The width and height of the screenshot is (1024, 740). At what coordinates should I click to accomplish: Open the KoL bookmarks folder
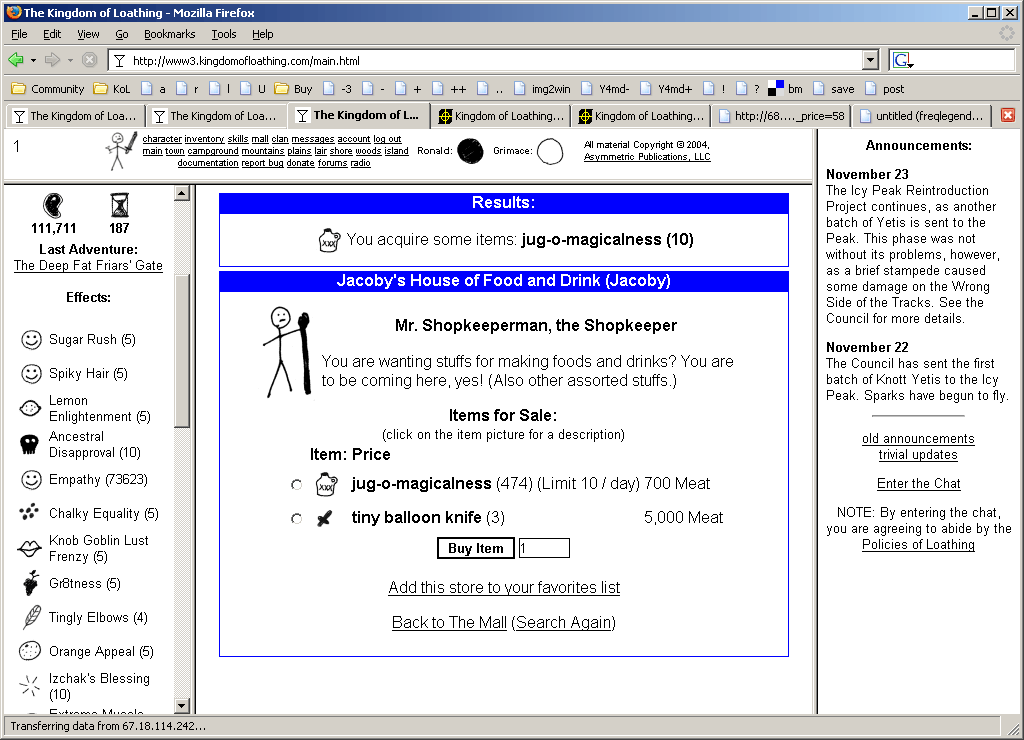pos(112,89)
